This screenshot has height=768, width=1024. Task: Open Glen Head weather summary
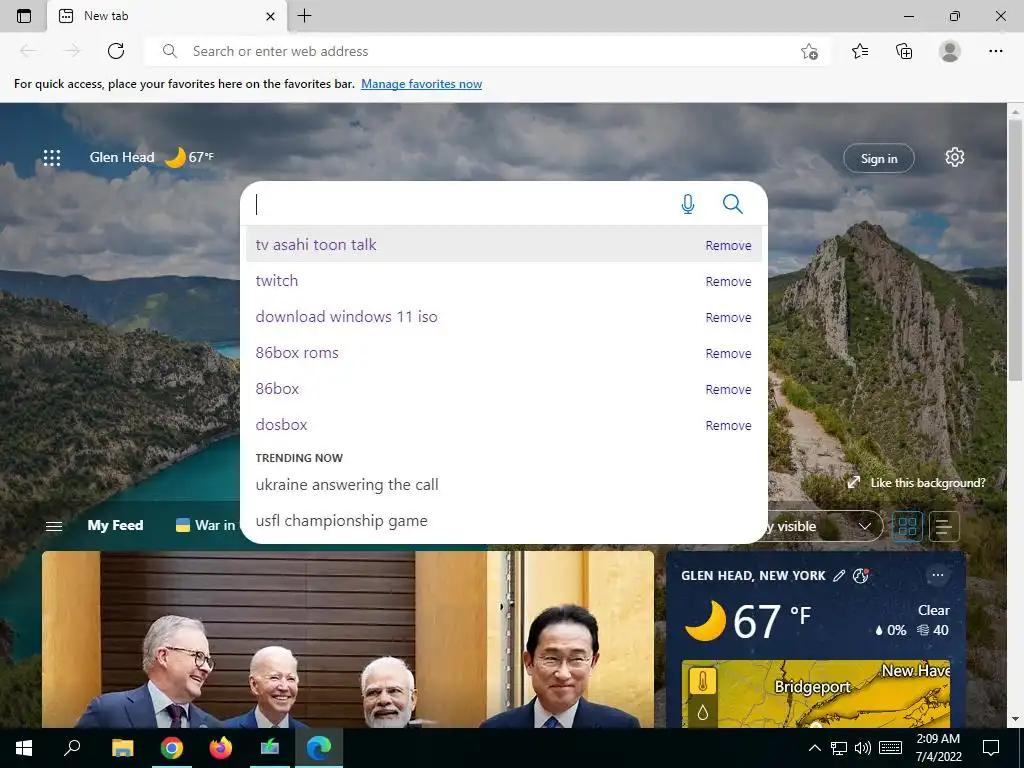[152, 157]
